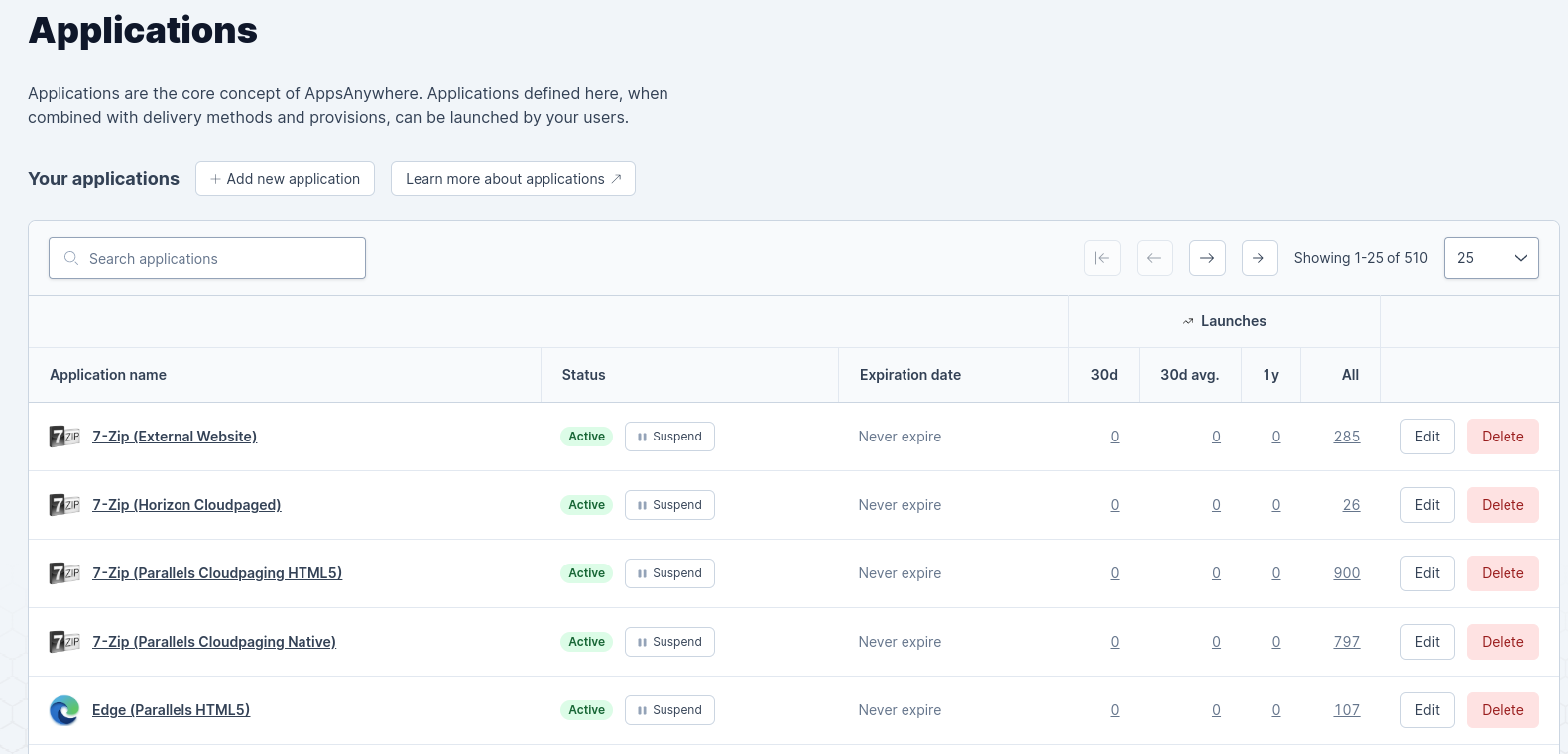This screenshot has height=754, width=1568.
Task: Edit the 7-Zip (Parallels Cloudpaging Native) application
Action: (1426, 642)
